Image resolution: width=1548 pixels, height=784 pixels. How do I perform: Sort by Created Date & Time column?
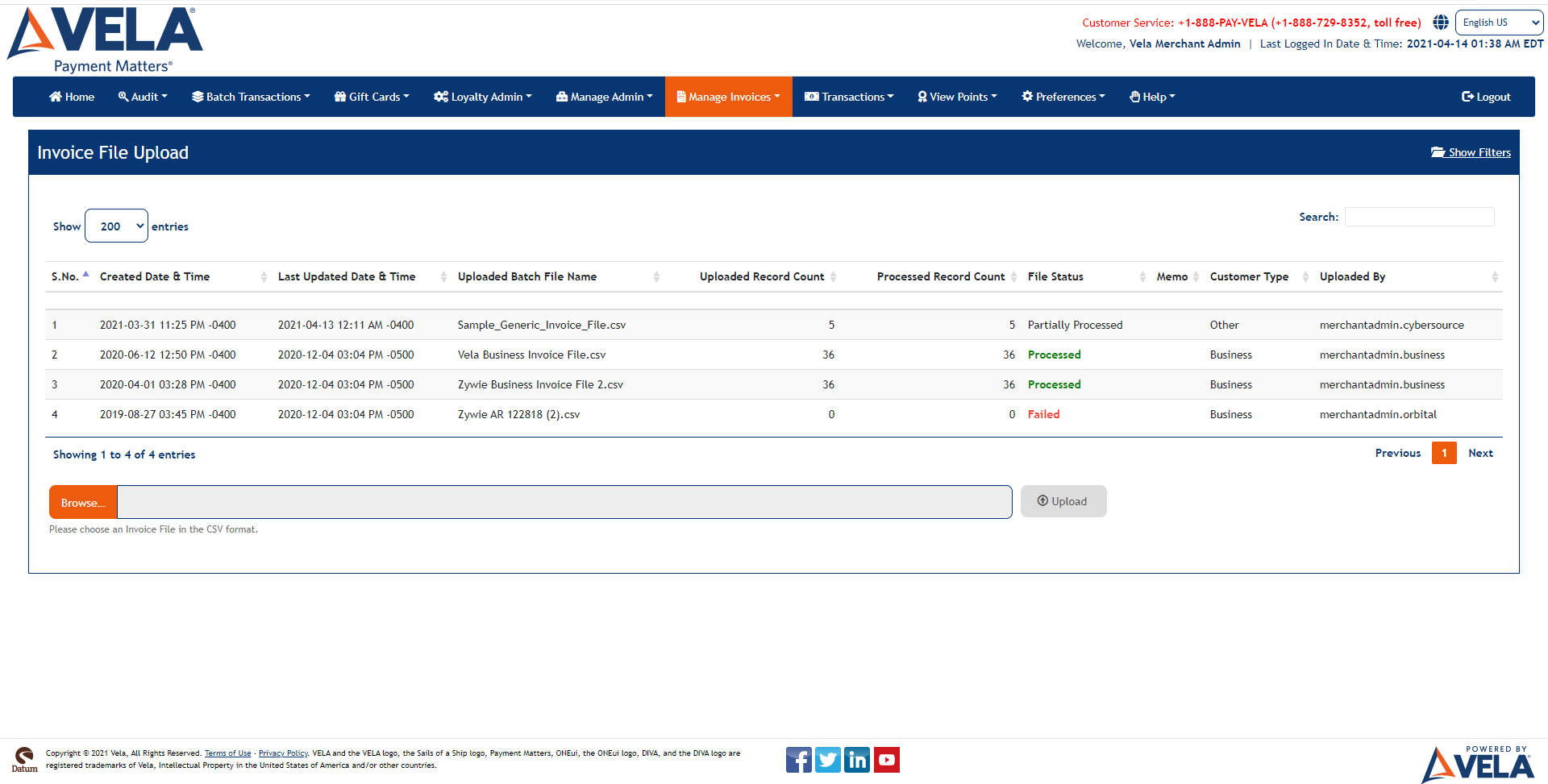(182, 276)
